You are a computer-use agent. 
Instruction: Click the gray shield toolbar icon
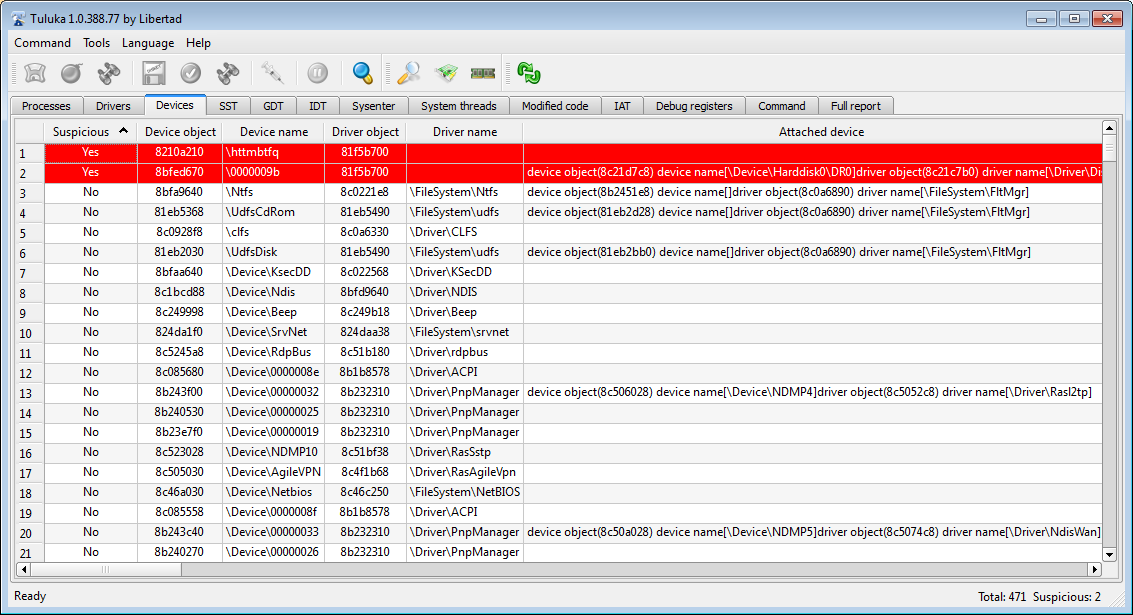coord(35,73)
